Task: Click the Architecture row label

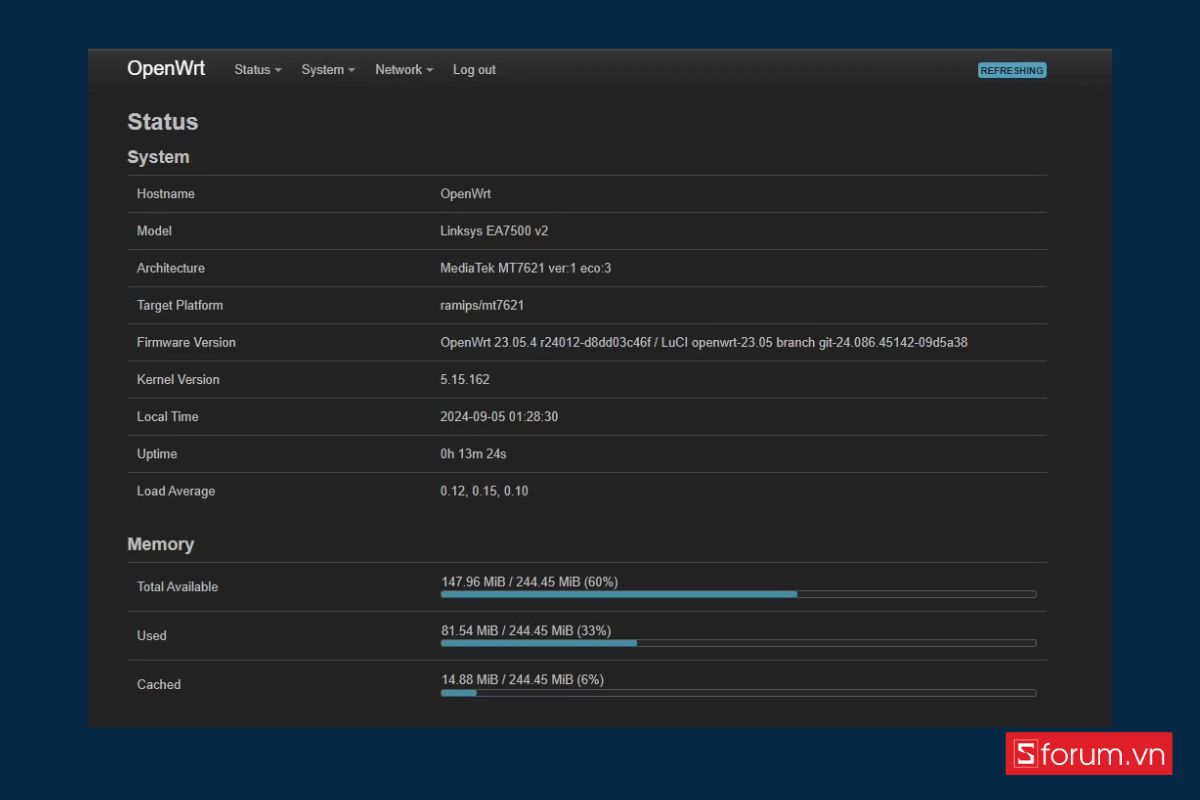Action: (x=171, y=268)
